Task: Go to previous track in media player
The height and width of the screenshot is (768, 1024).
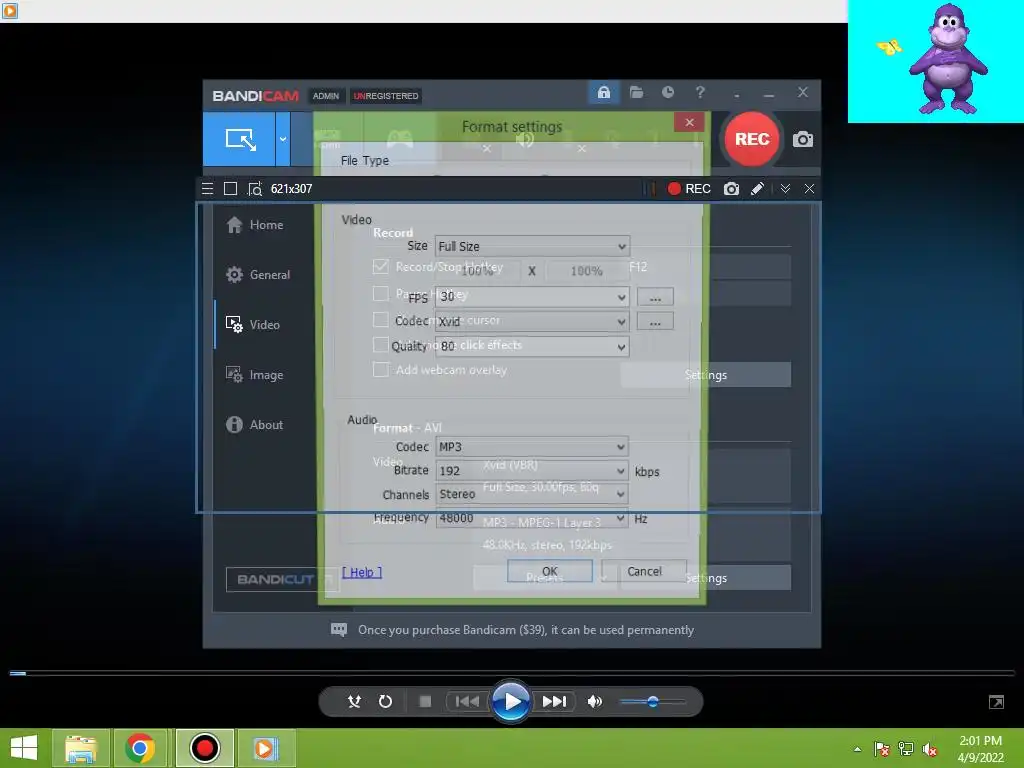Action: click(x=466, y=701)
